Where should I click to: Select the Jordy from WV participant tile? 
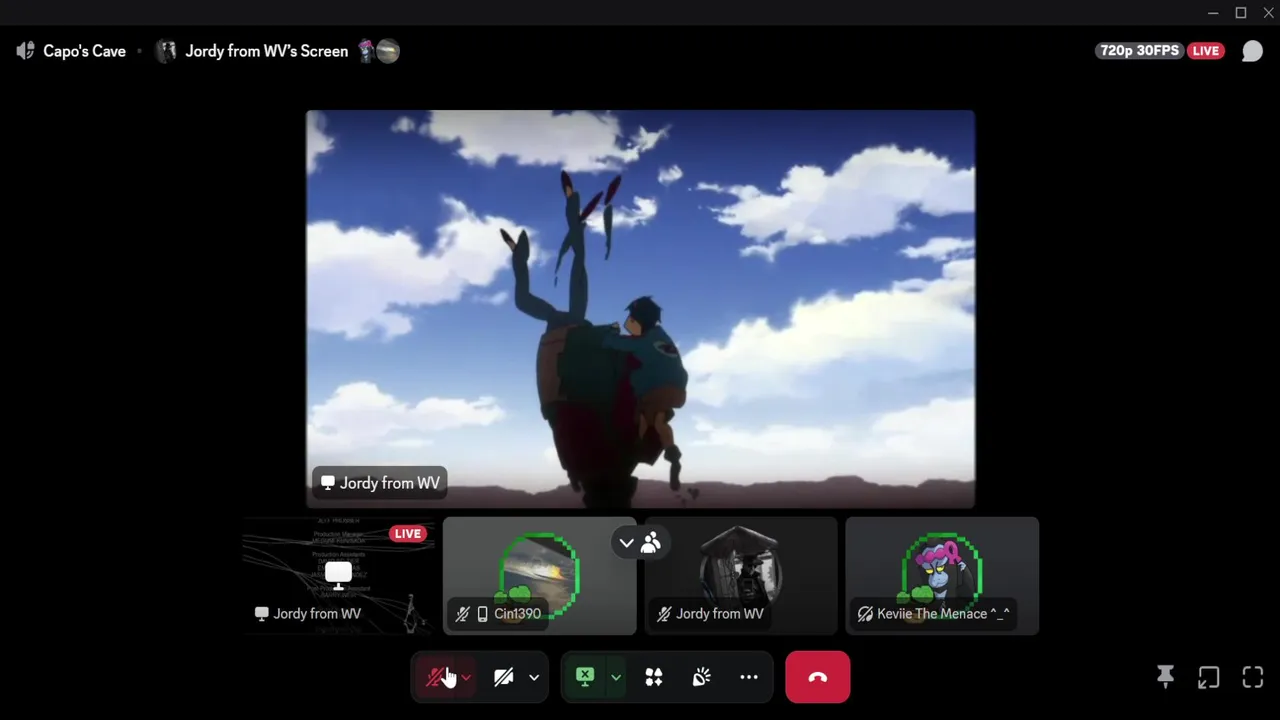741,576
